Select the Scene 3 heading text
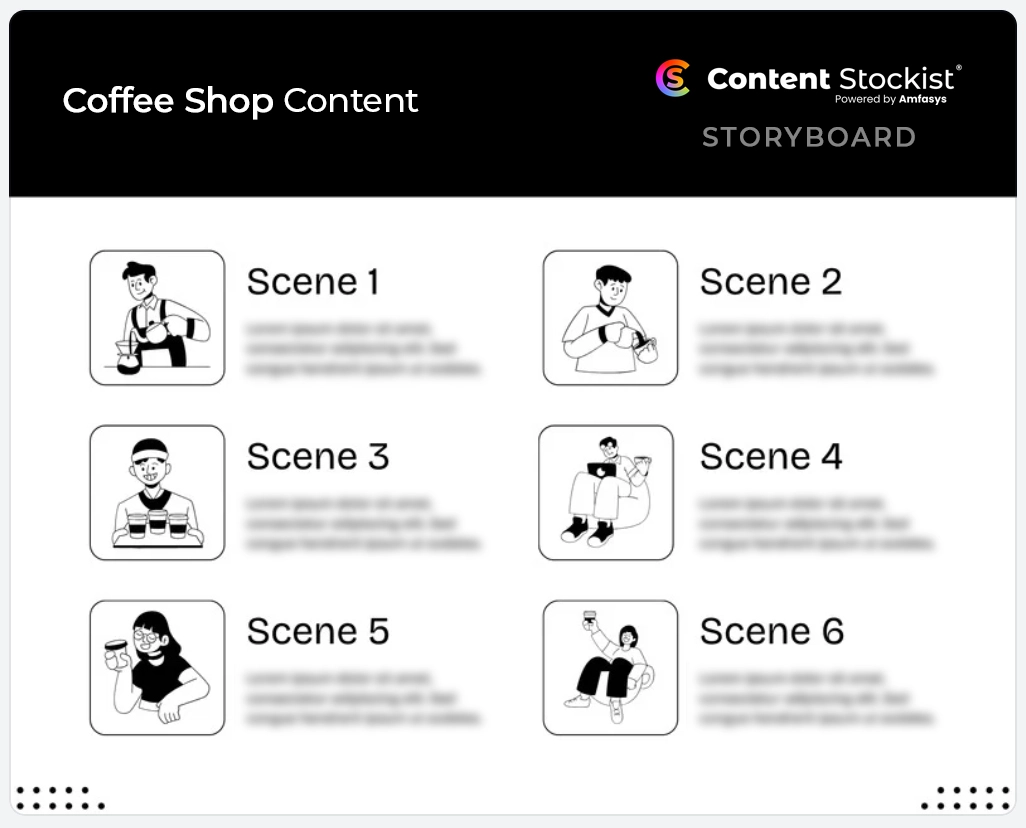This screenshot has height=828, width=1026. click(318, 456)
